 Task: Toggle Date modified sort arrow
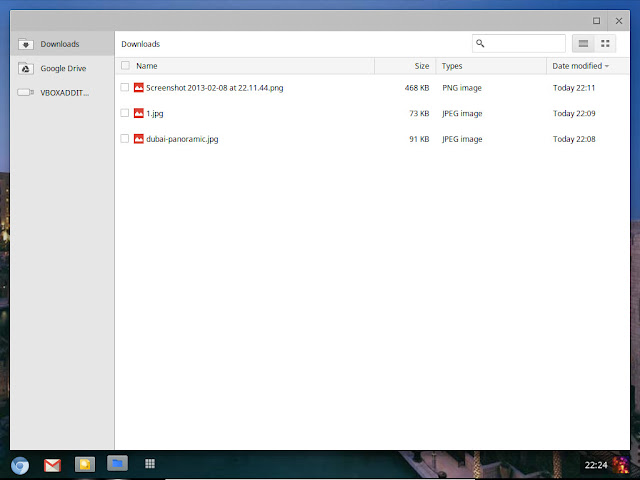[x=607, y=66]
